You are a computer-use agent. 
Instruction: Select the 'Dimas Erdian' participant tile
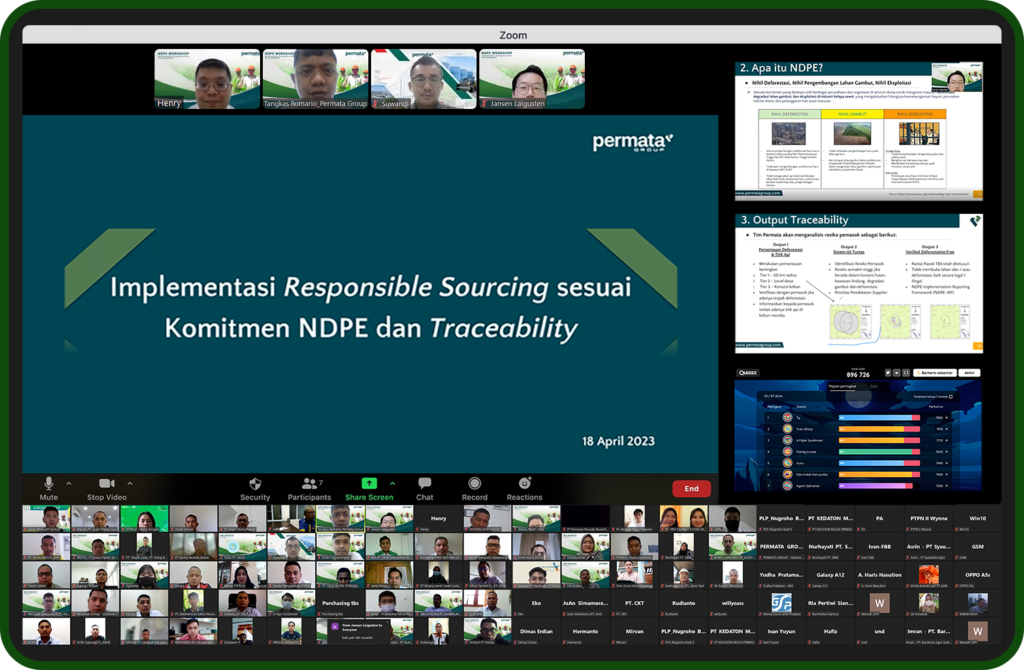[x=536, y=631]
